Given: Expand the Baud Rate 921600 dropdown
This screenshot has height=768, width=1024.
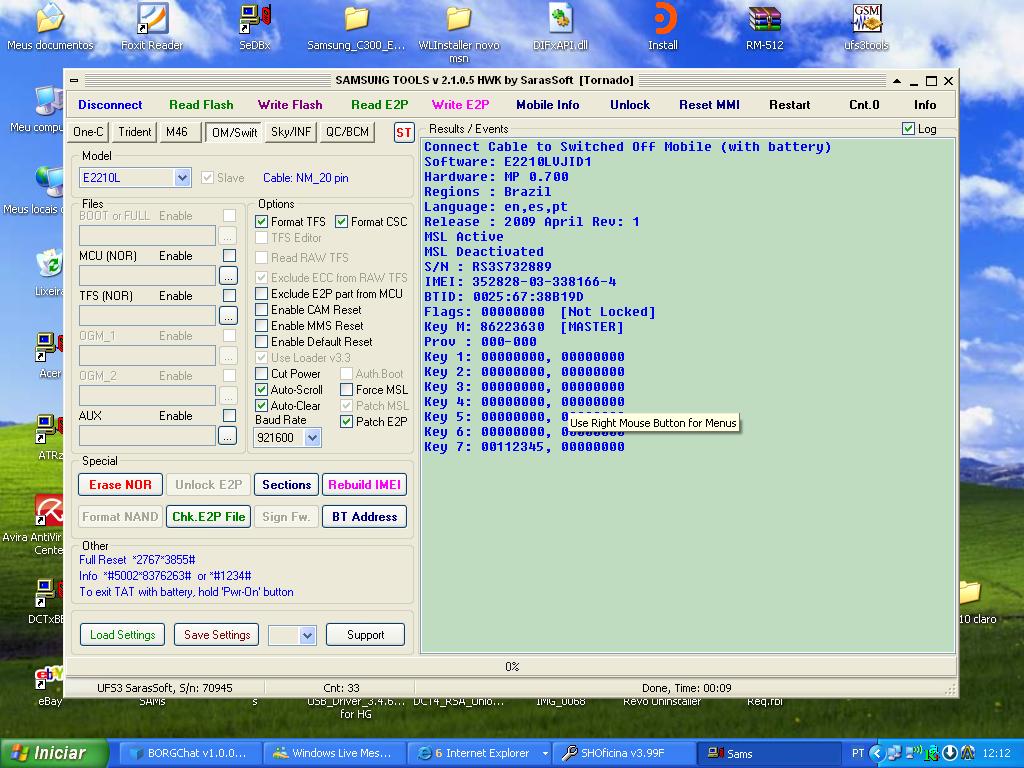Looking at the screenshot, I should pyautogui.click(x=313, y=438).
